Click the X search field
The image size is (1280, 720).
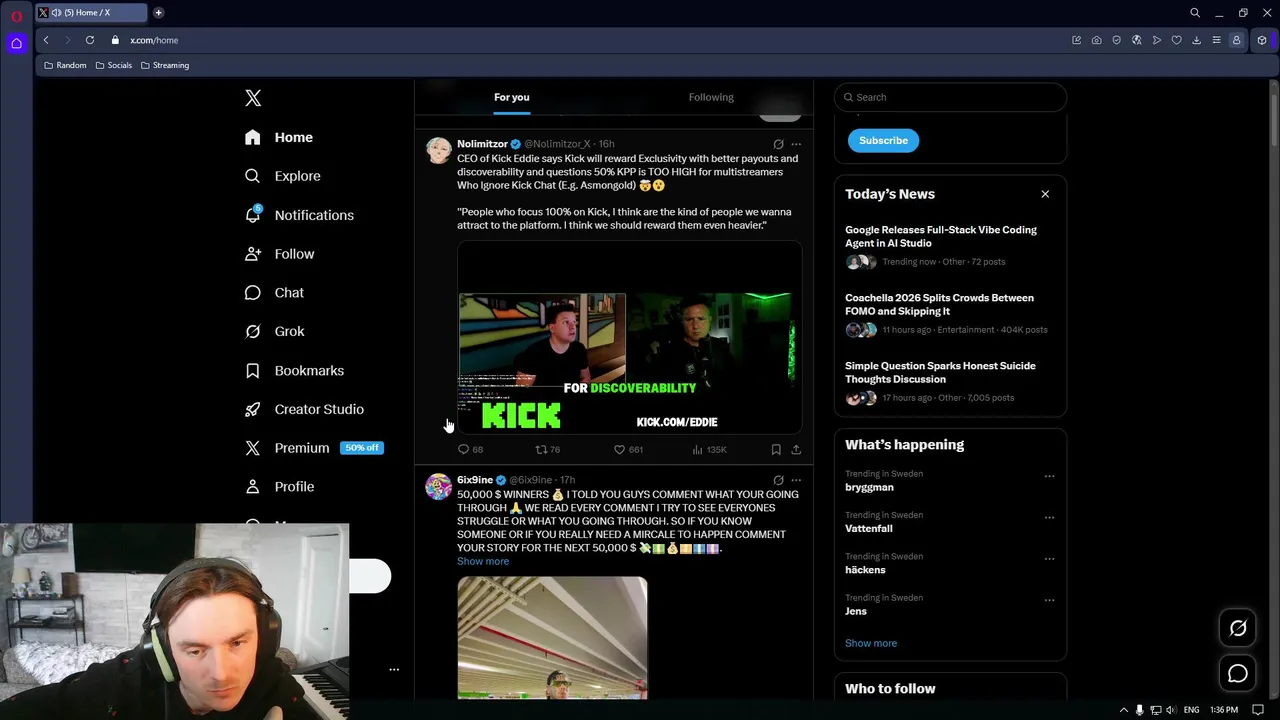950,97
